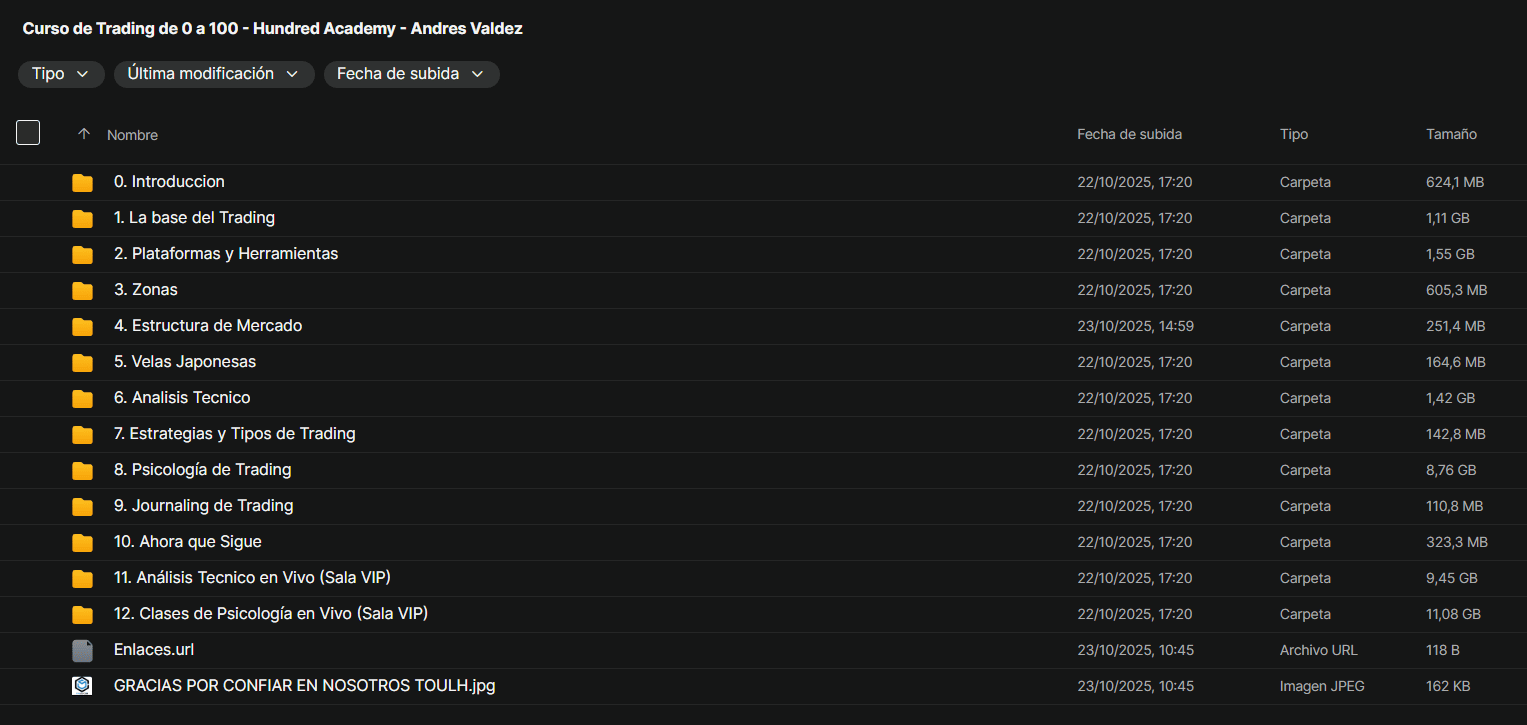1527x725 pixels.
Task: Open the 6. Analisis Tecnico folder
Action: (x=182, y=398)
